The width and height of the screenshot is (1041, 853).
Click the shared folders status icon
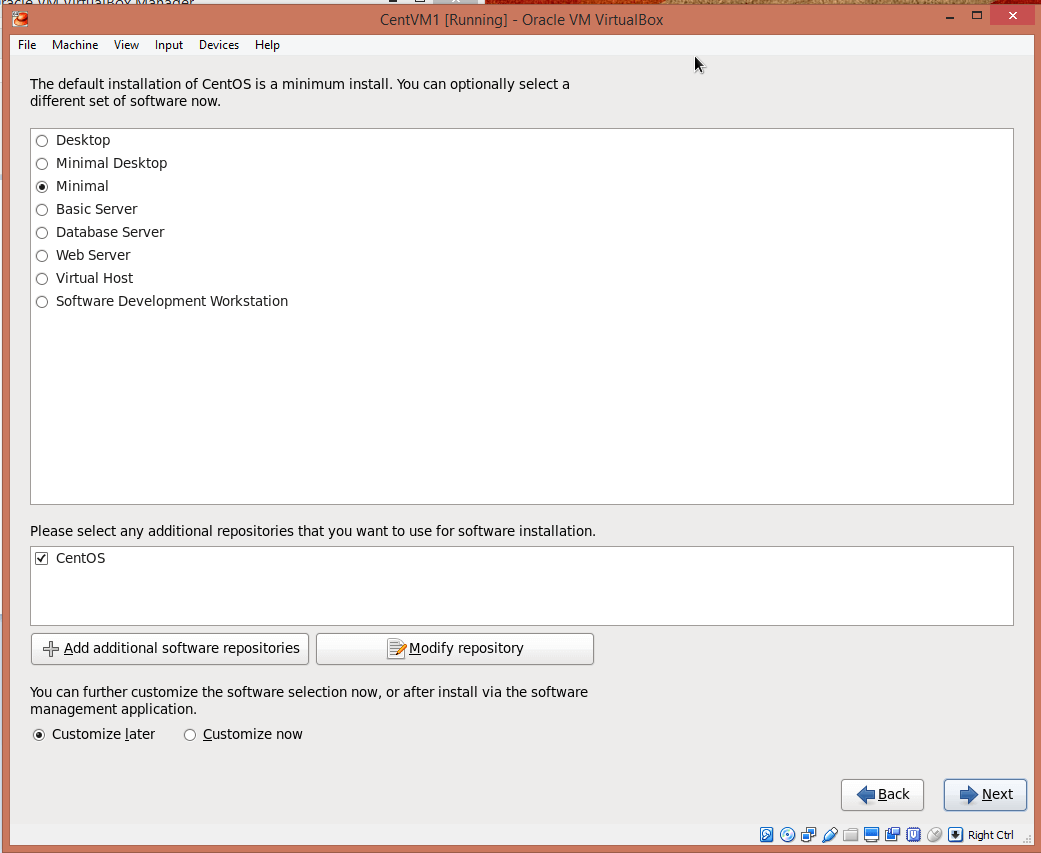coord(851,835)
